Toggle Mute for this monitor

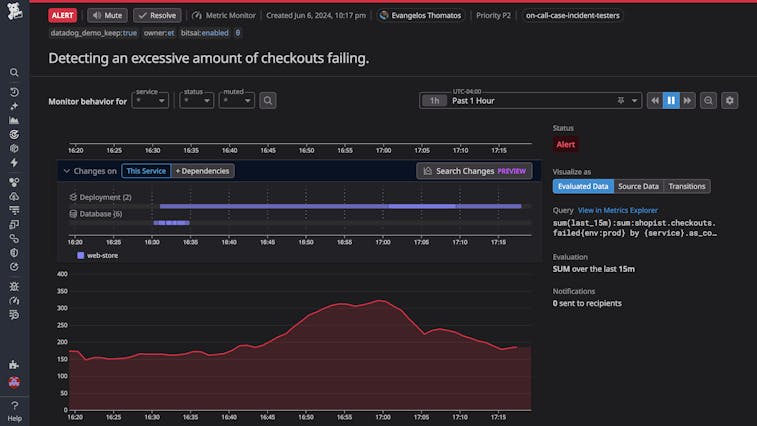click(108, 16)
